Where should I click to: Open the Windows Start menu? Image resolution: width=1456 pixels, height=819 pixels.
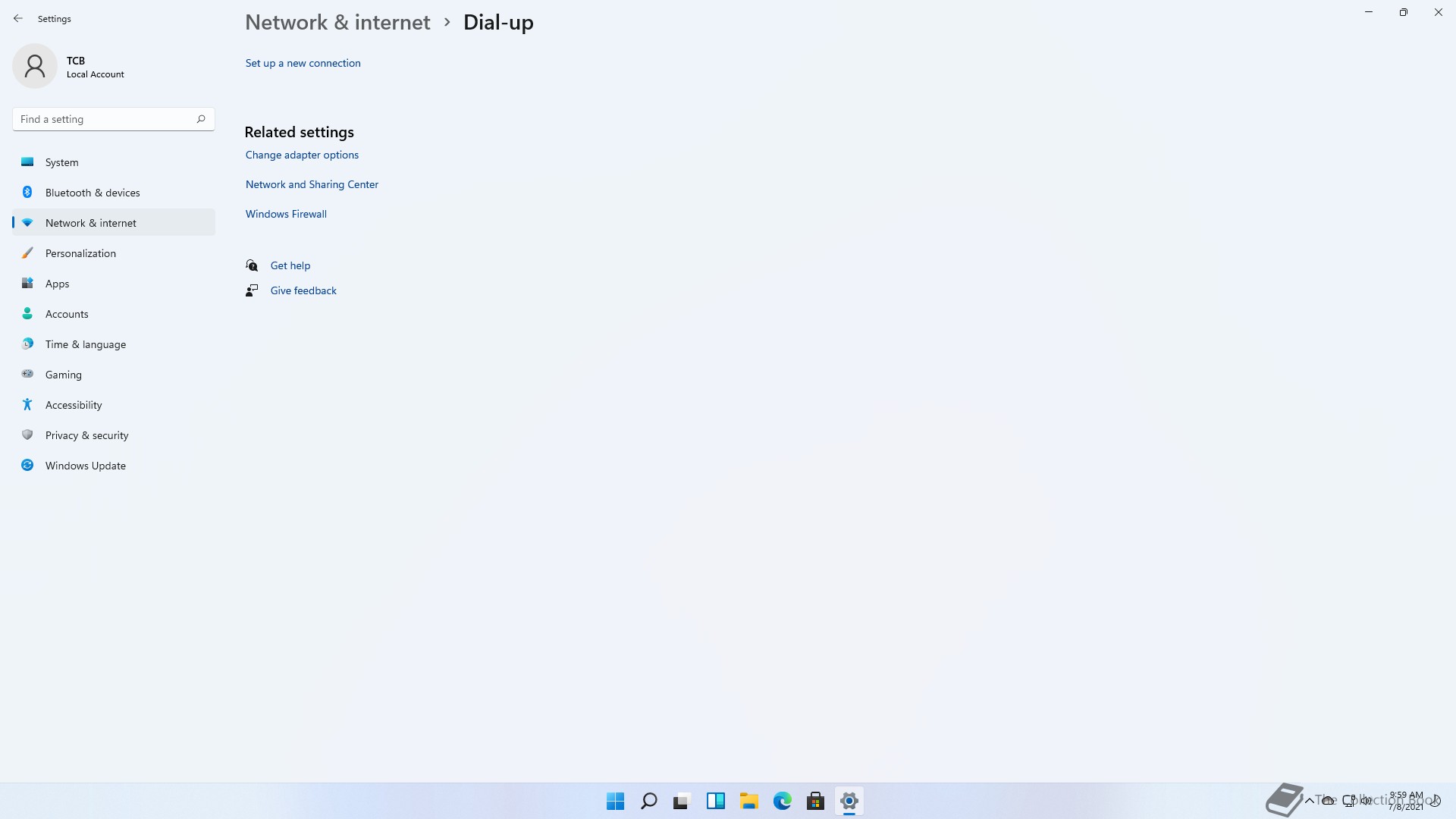(x=615, y=801)
